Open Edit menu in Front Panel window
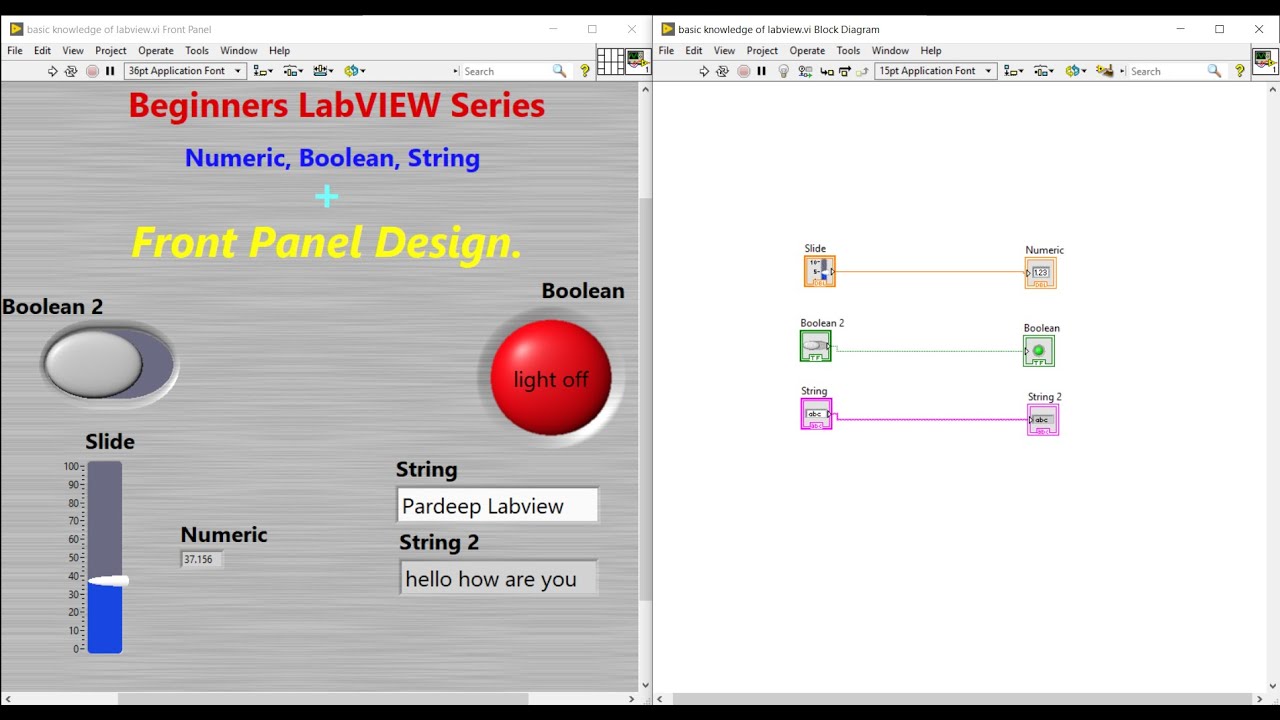This screenshot has height=720, width=1280. [x=42, y=50]
